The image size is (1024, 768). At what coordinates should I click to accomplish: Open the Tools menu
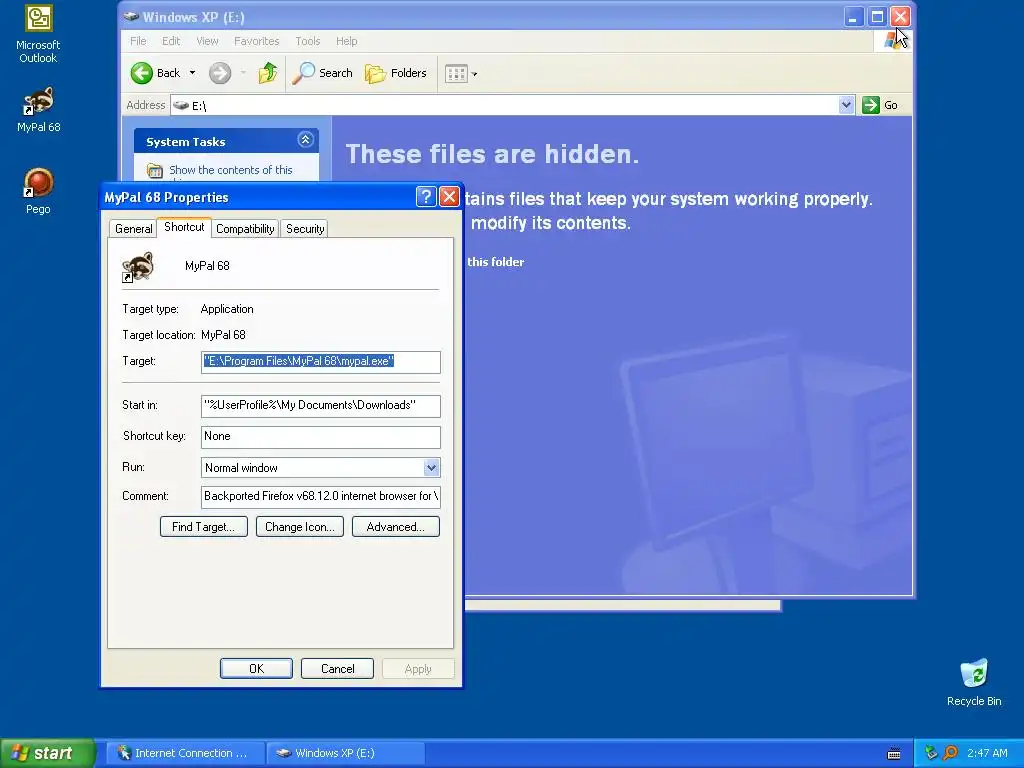coord(308,41)
